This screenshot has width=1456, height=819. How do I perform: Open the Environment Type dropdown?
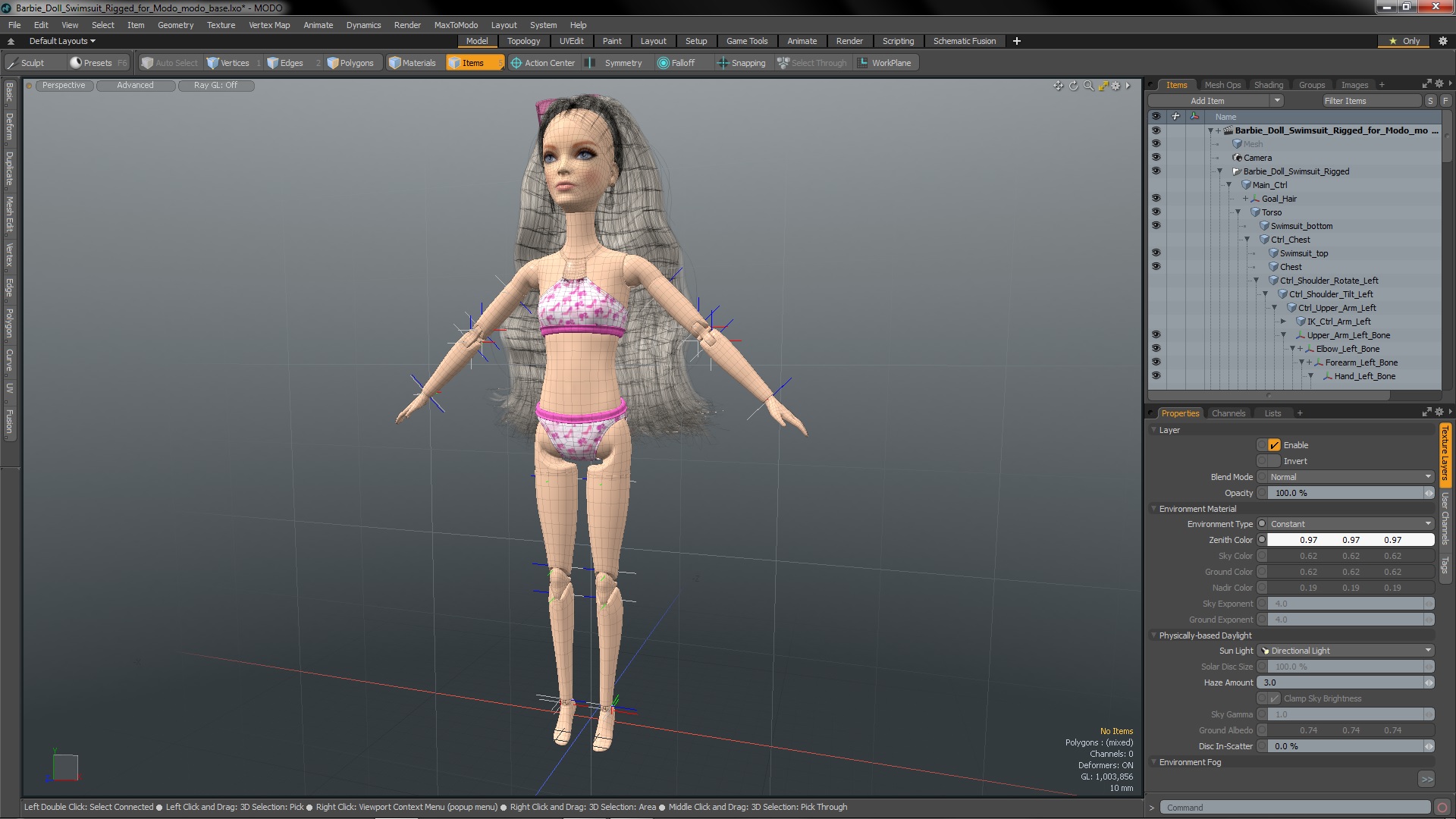click(x=1351, y=524)
